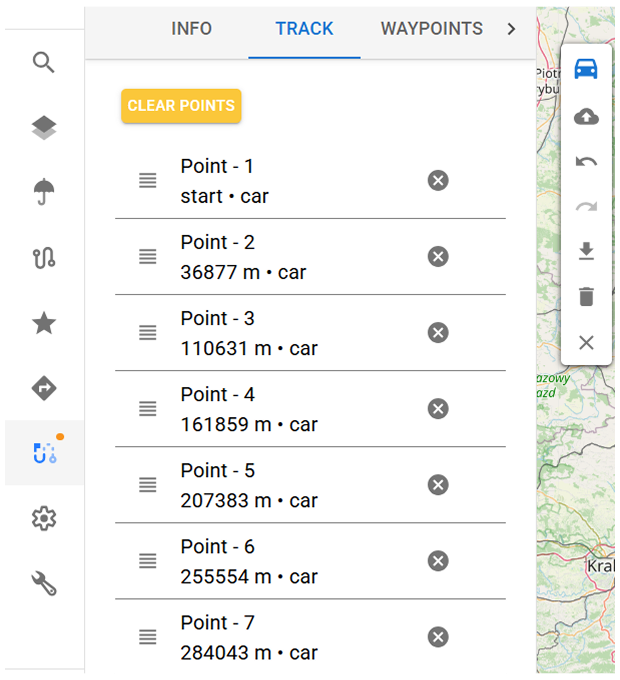Image resolution: width=620 pixels, height=680 pixels.
Task: Open navigation directions sidebar icon
Action: pyautogui.click(x=43, y=388)
